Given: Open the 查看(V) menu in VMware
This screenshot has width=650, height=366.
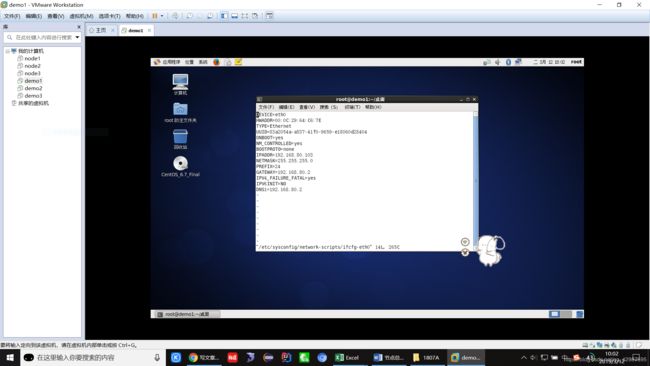Looking at the screenshot, I should point(56,16).
